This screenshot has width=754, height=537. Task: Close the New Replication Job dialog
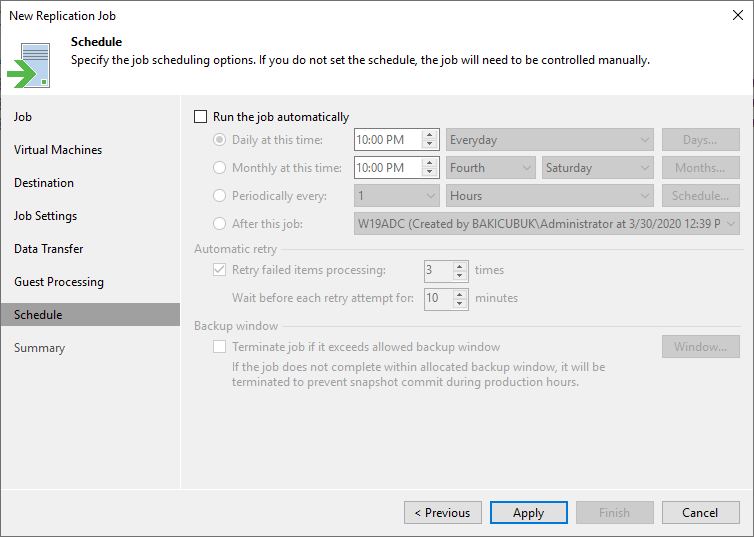[738, 15]
